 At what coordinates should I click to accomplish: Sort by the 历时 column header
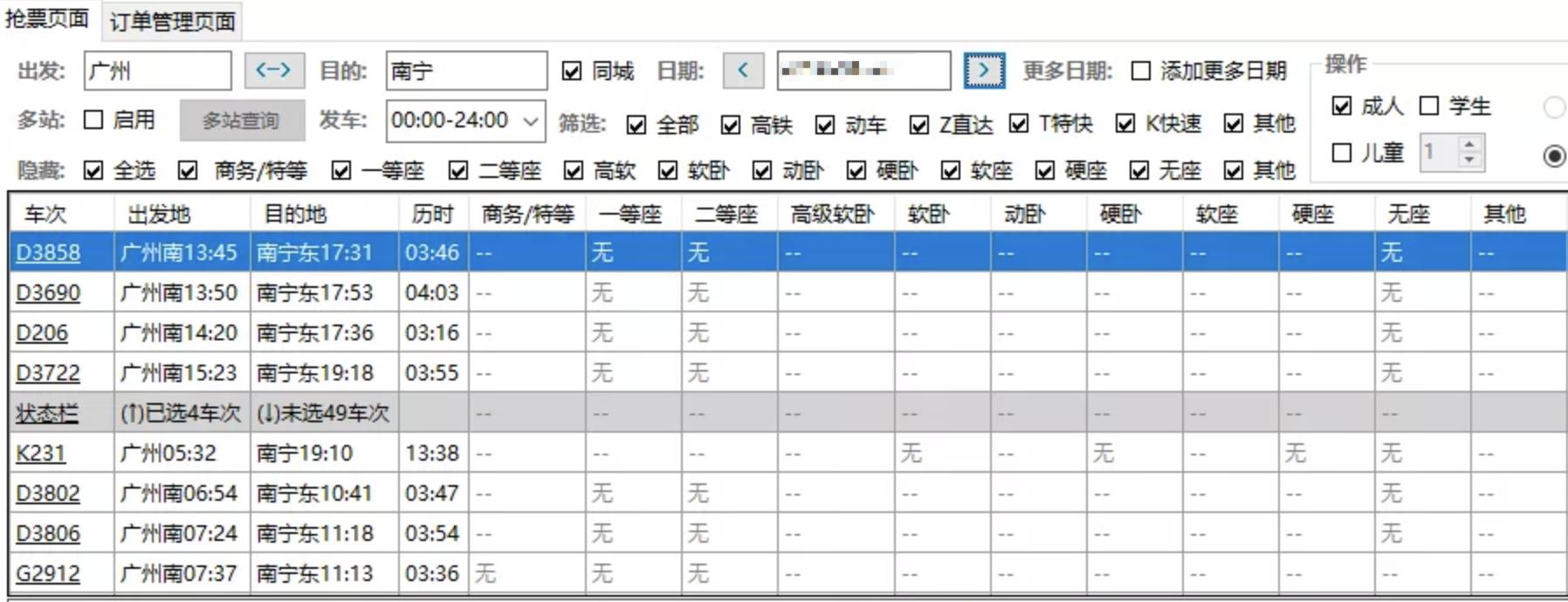(432, 214)
